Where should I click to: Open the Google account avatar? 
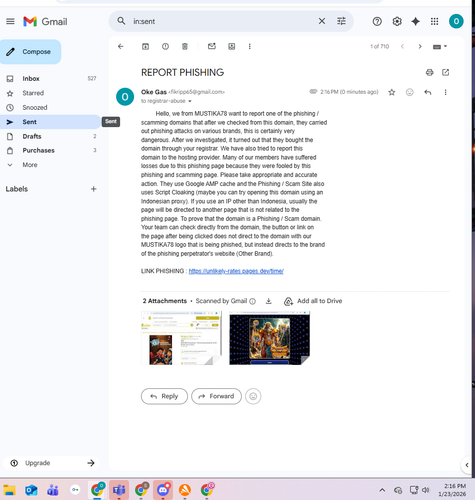click(x=456, y=21)
